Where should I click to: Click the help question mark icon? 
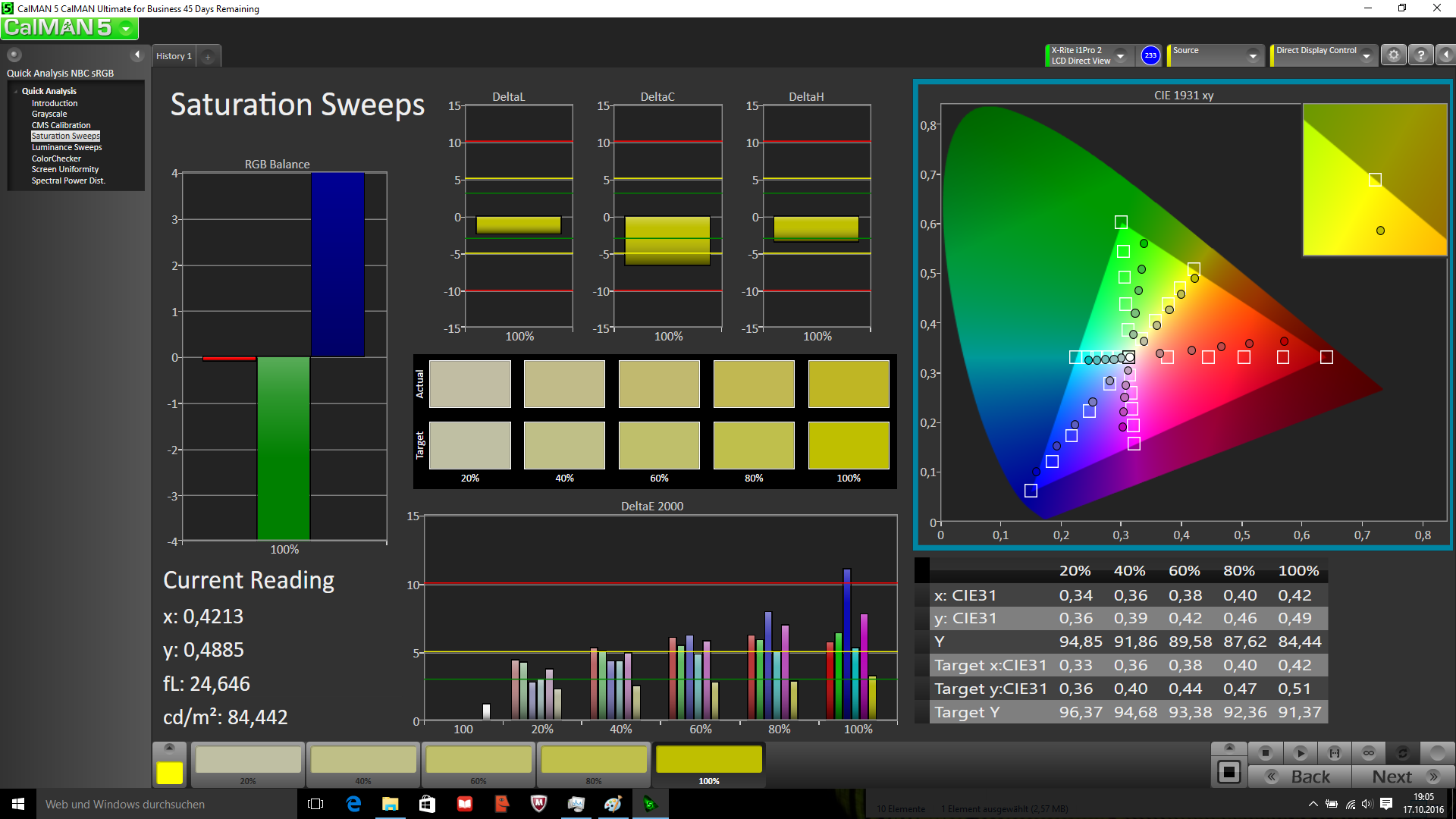click(1420, 55)
